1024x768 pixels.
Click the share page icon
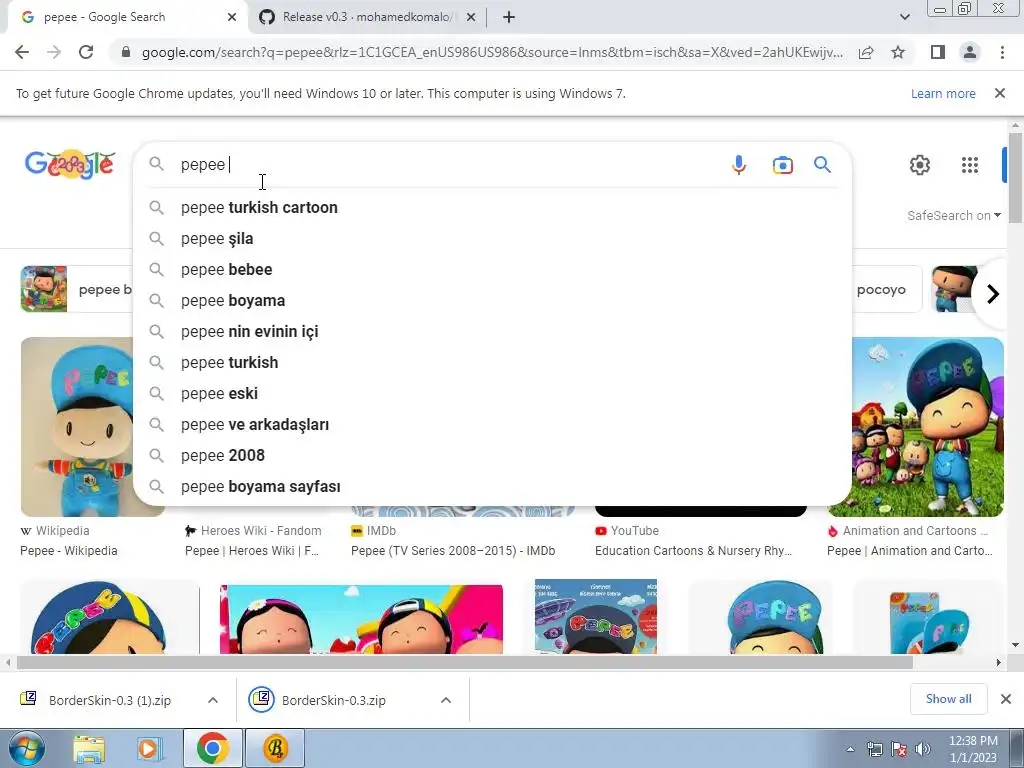coord(866,52)
